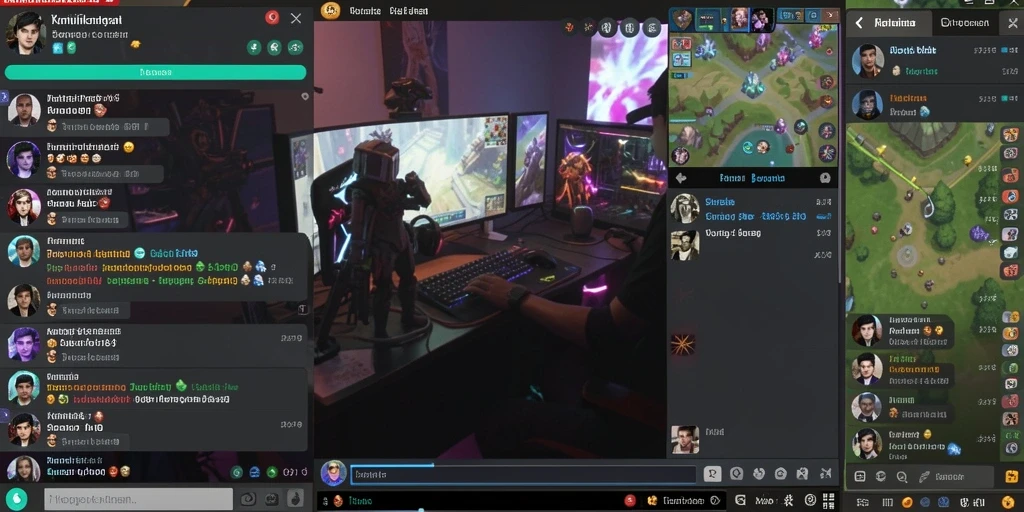Click the orange round logo above the video
The image size is (1024, 512).
pyautogui.click(x=331, y=10)
